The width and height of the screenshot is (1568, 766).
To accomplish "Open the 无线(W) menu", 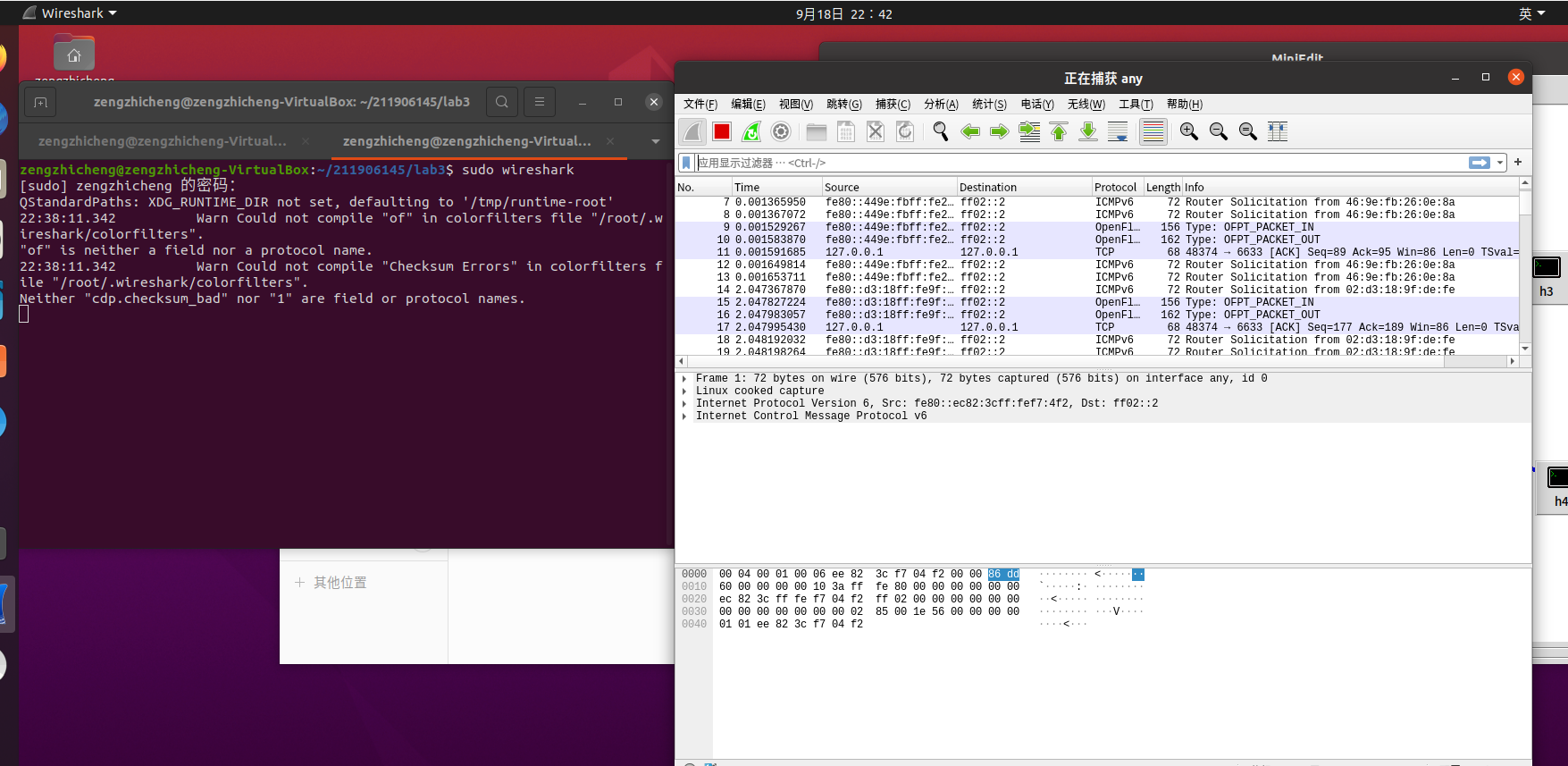I will pyautogui.click(x=1086, y=105).
